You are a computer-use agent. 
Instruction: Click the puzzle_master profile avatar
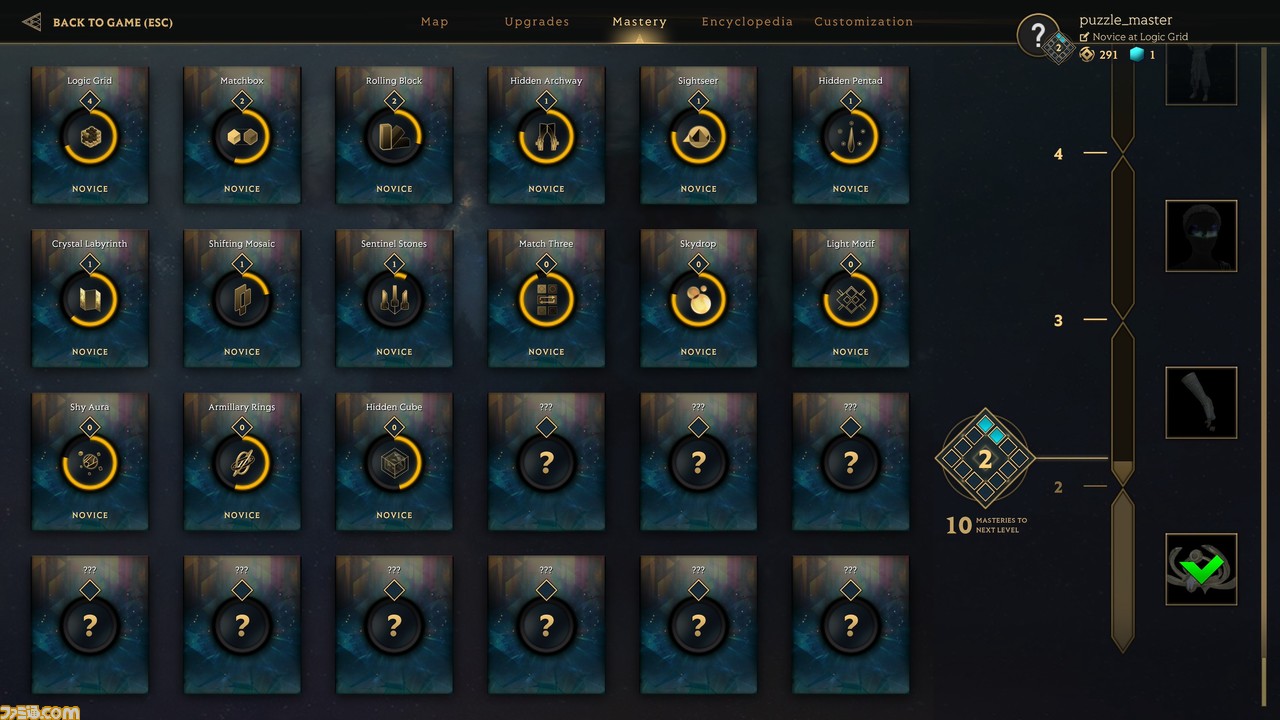[1038, 35]
